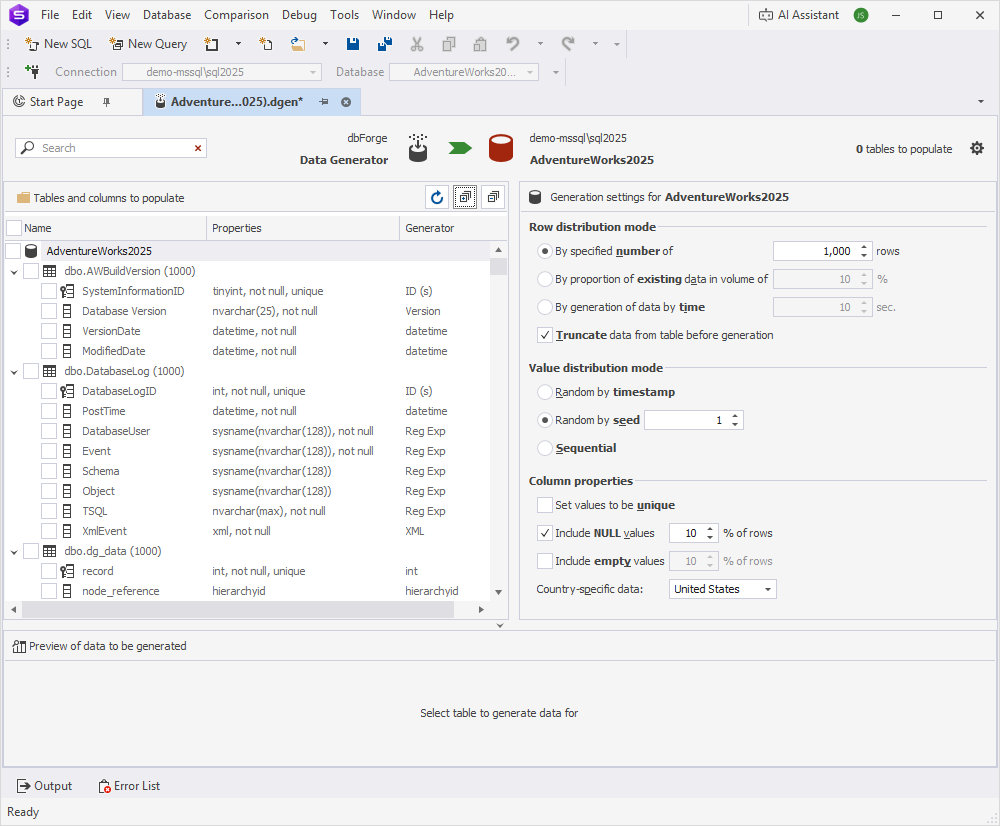Select Sequential value distribution option
This screenshot has width=1000, height=826.
coord(544,448)
